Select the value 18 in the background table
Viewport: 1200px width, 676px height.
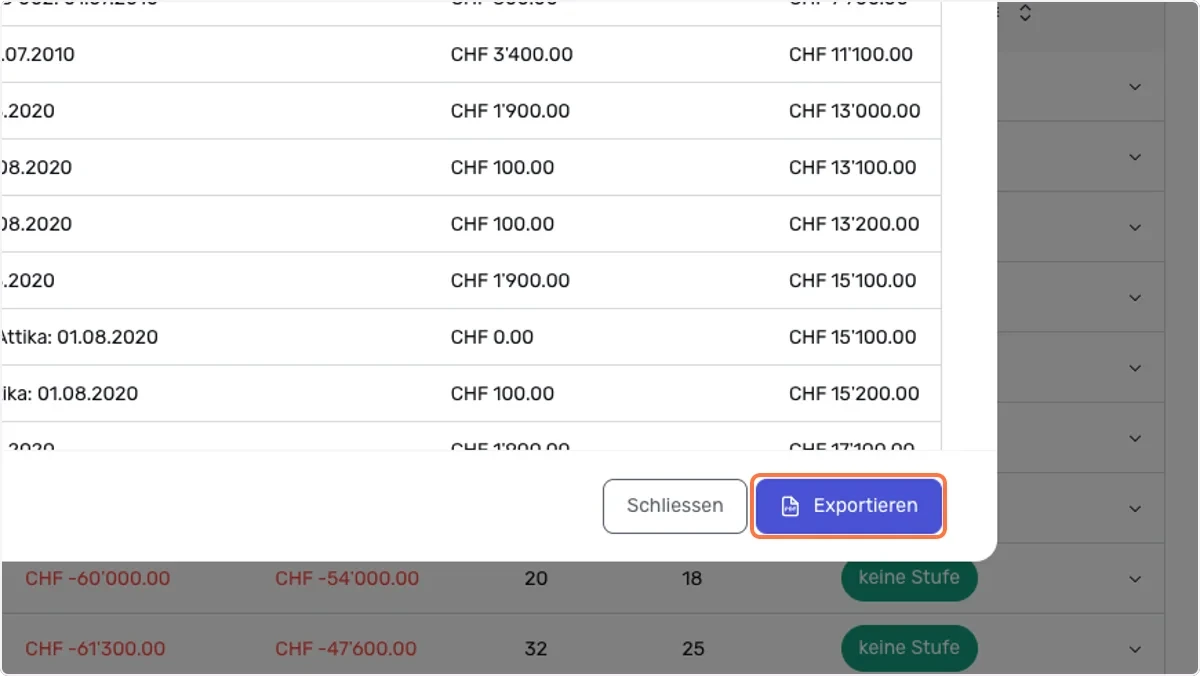click(692, 578)
